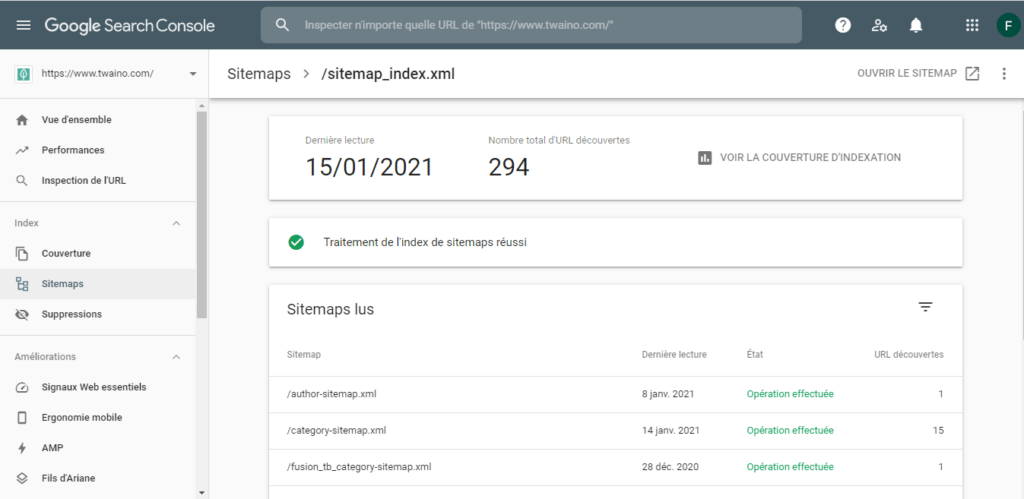This screenshot has height=499, width=1024.
Task: Click the account avatar F
Action: (1006, 25)
